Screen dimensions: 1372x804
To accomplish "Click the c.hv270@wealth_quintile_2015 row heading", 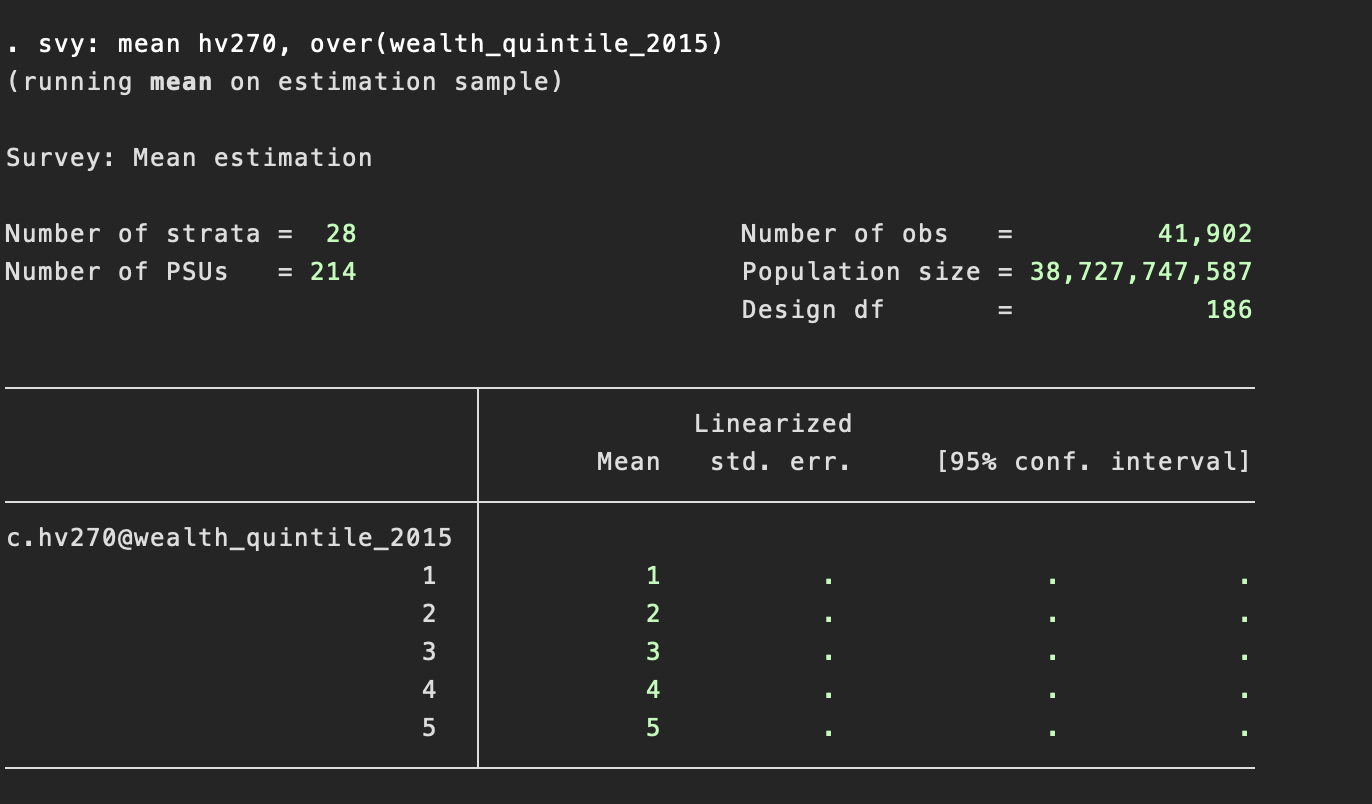I will (x=229, y=538).
